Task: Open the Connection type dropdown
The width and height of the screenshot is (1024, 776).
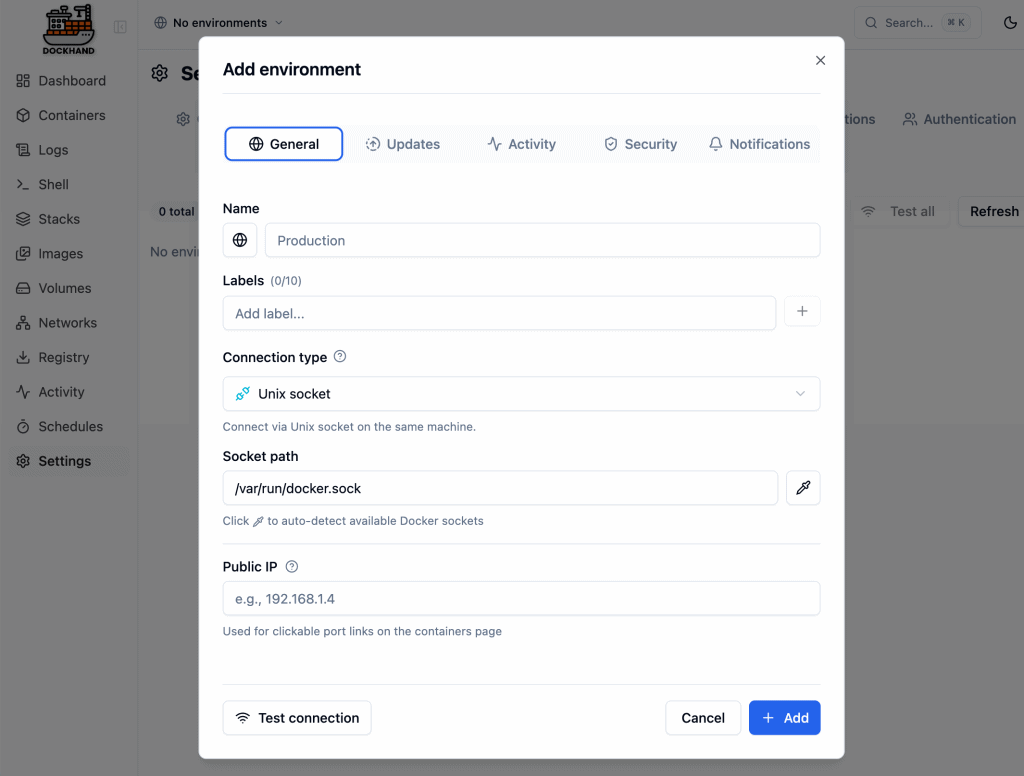Action: pyautogui.click(x=521, y=394)
